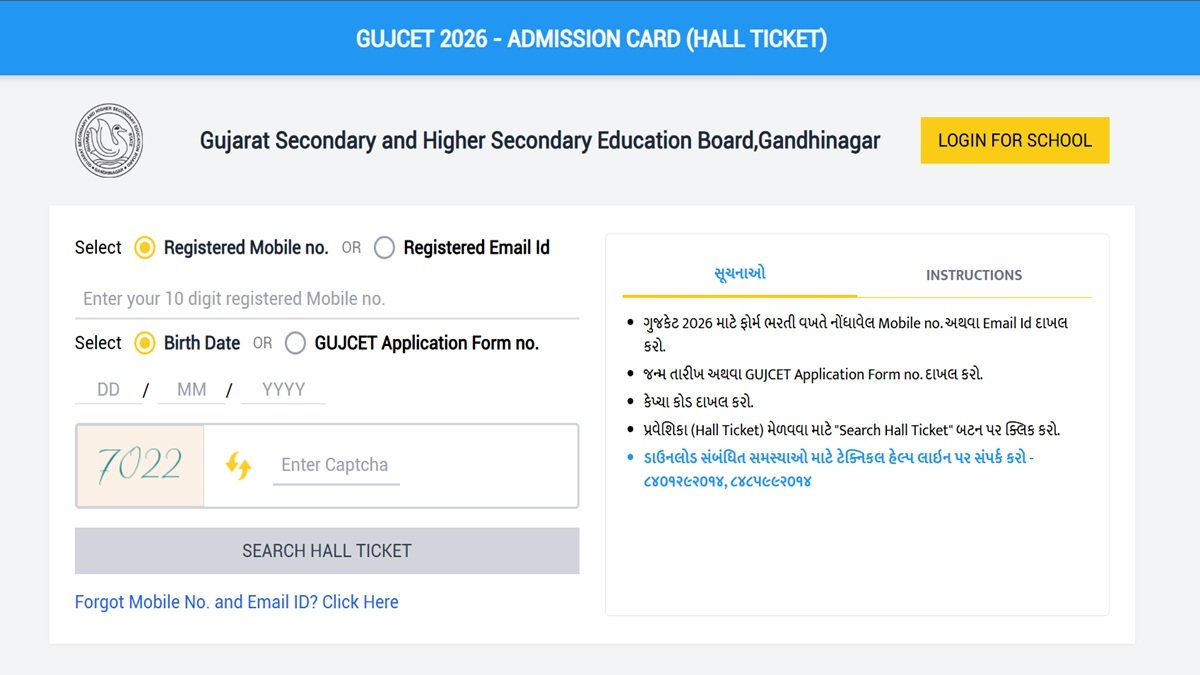1200x675 pixels.
Task: Click the lightning refresh symbol beside captcha
Action: (240, 465)
